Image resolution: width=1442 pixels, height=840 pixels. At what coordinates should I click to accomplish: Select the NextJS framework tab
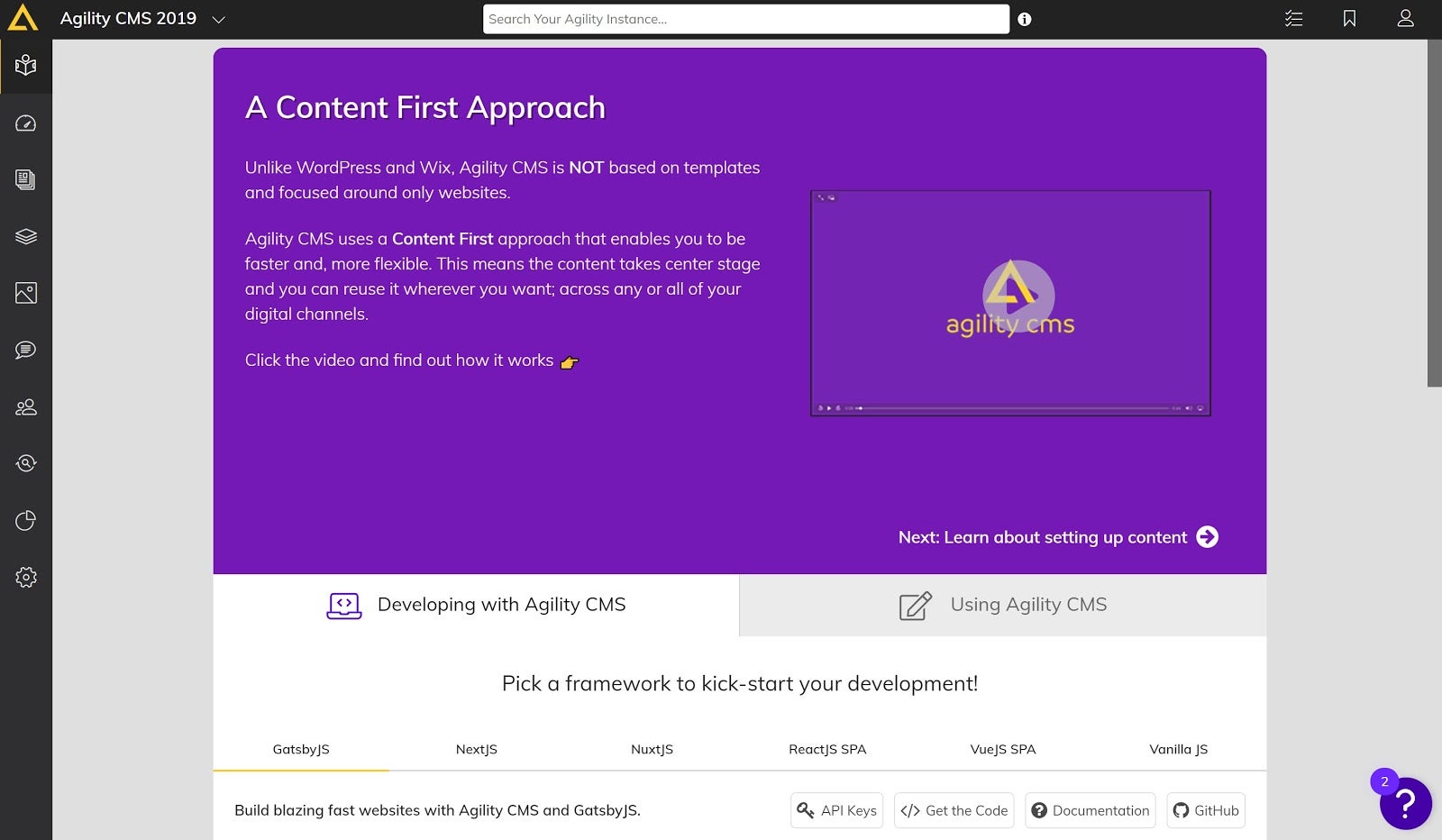(x=477, y=749)
